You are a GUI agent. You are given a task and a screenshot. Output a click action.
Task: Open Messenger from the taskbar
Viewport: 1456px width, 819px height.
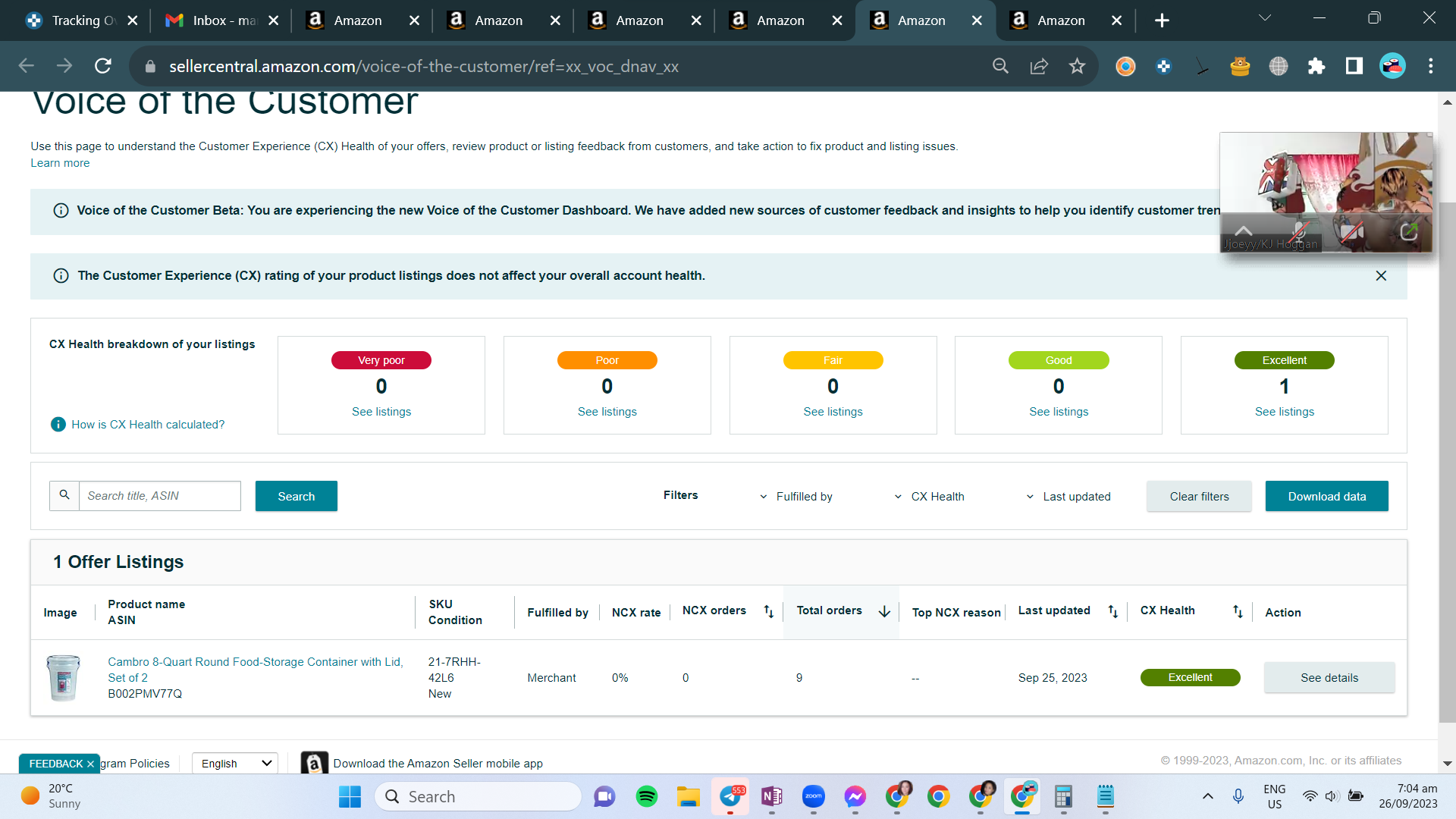point(855,796)
